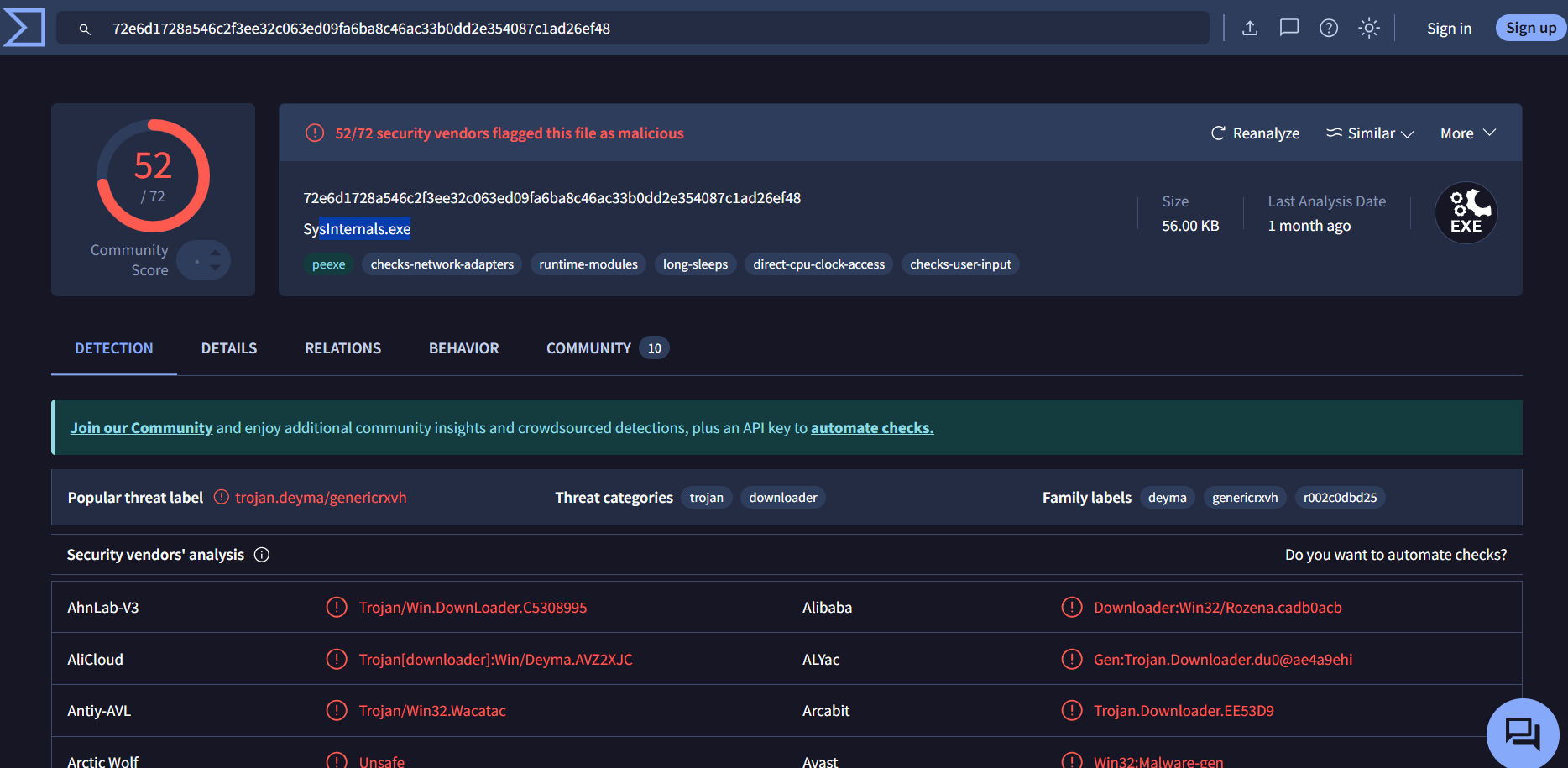Screen dimensions: 1568x768
Task: Click the EXE file type icon
Action: [x=1466, y=213]
